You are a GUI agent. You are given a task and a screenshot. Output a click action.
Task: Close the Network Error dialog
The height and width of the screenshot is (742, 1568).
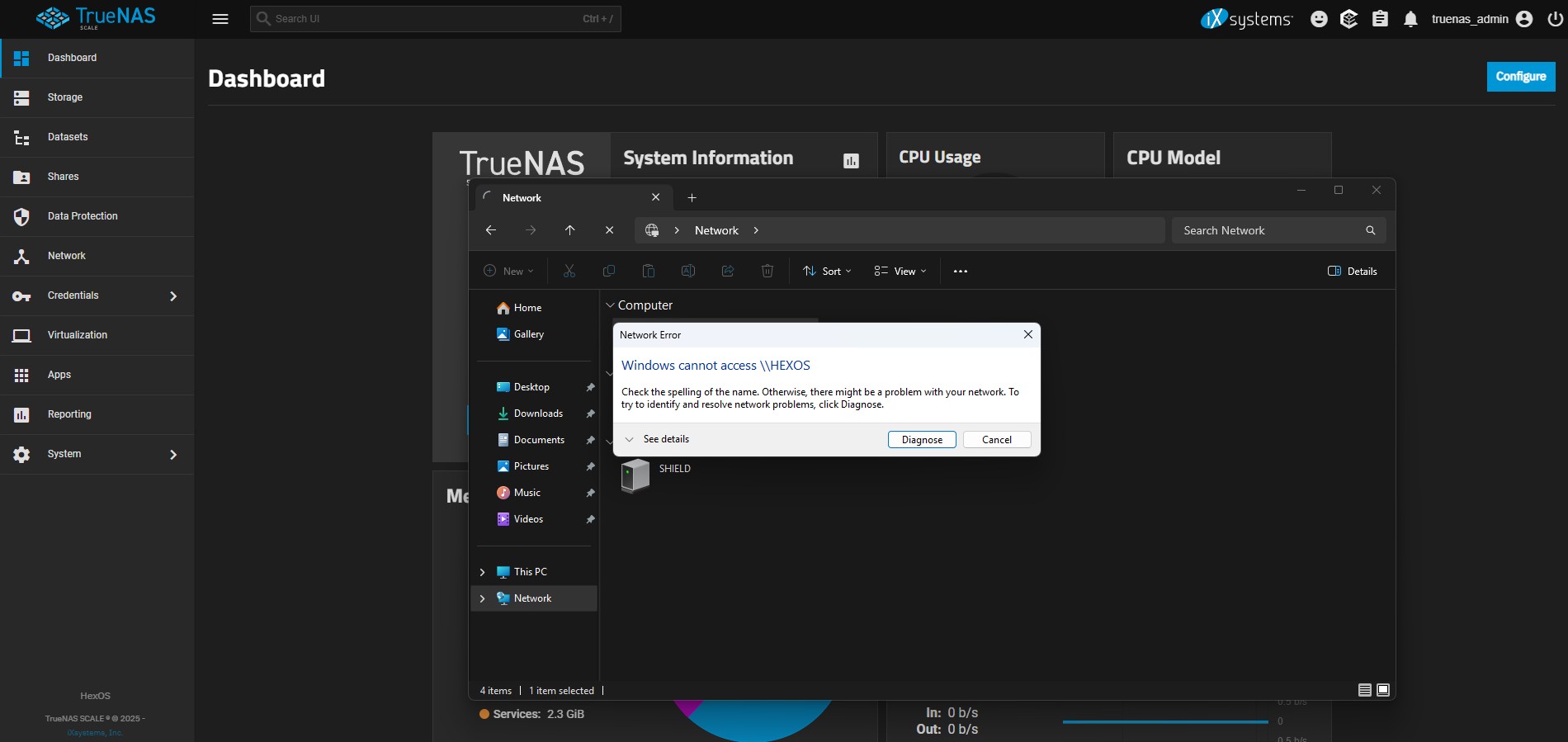click(1027, 334)
